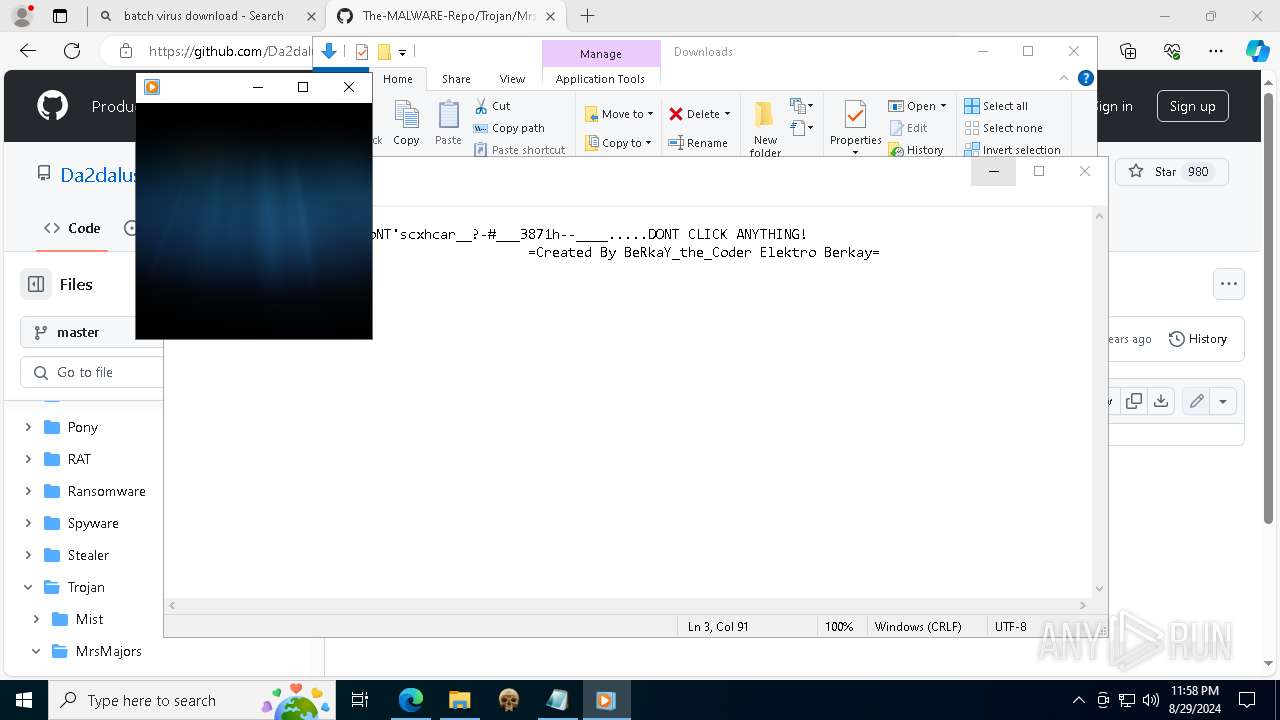Collapse the Trojan folder in tree
This screenshot has width=1280, height=720.
[28, 587]
